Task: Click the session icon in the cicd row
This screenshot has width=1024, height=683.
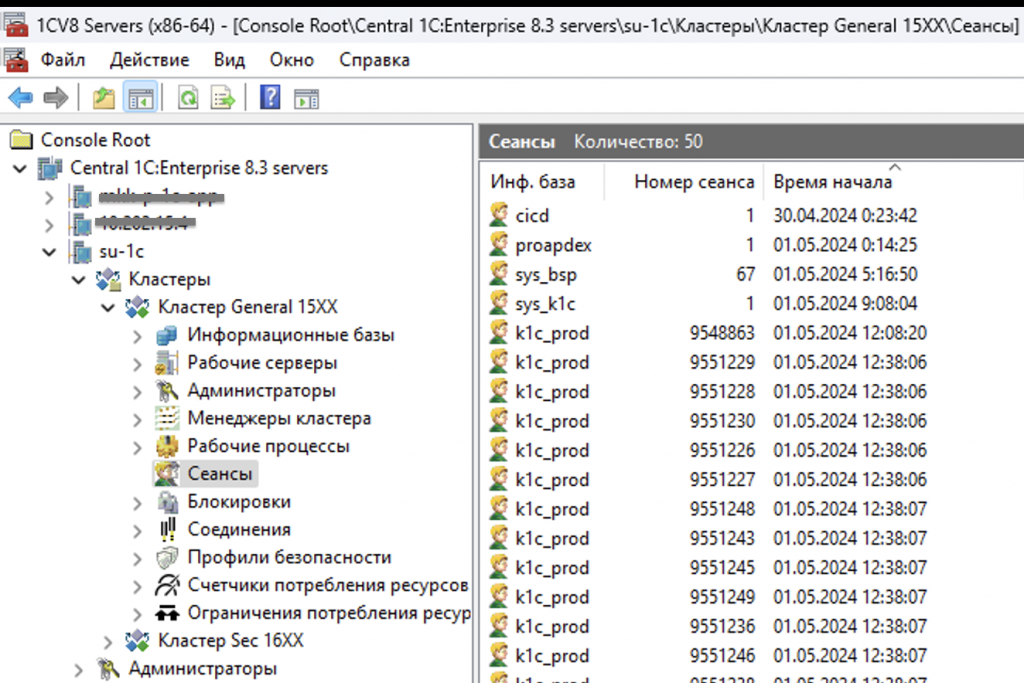Action: pyautogui.click(x=499, y=215)
